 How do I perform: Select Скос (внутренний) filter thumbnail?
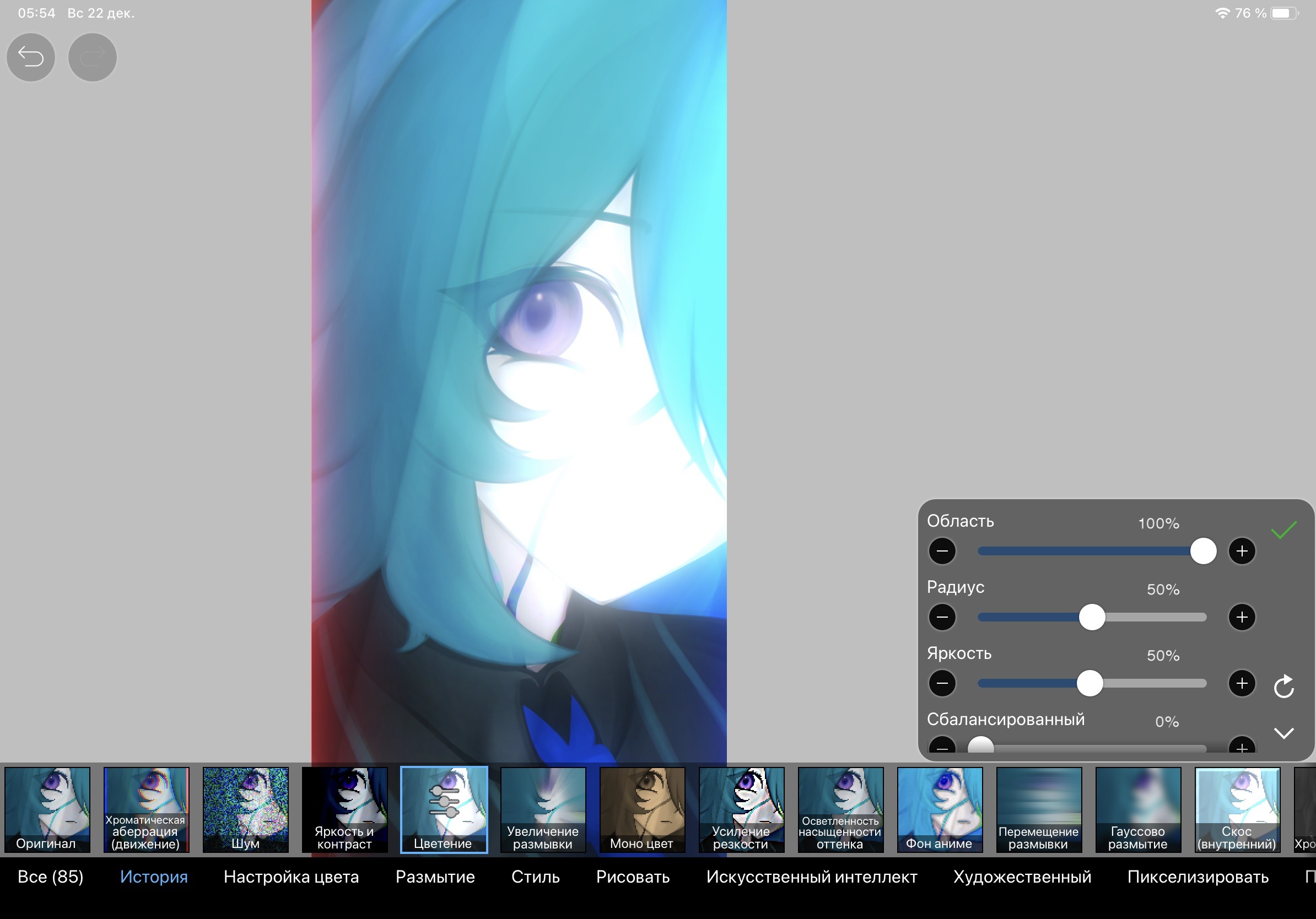click(x=1237, y=809)
